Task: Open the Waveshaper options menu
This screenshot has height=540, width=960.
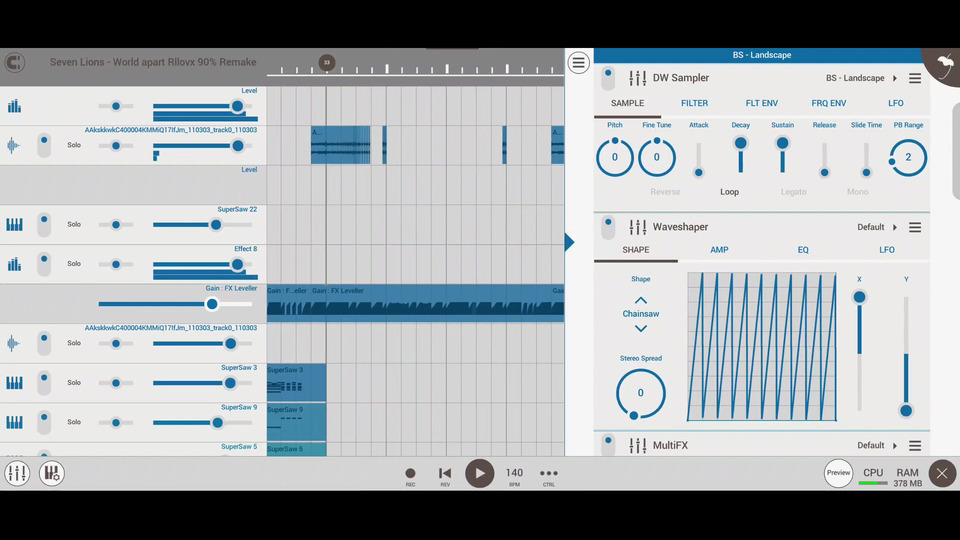Action: point(915,227)
